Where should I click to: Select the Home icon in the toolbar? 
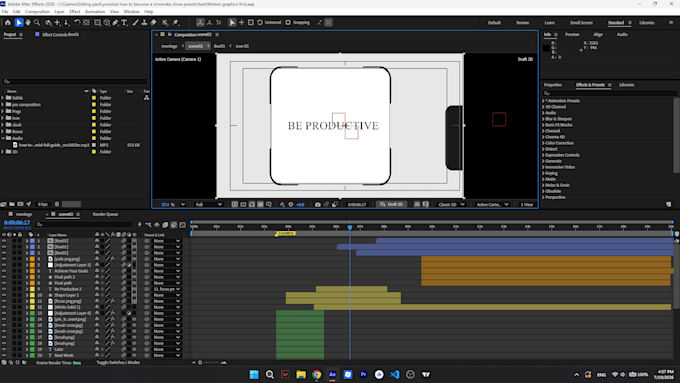8,23
